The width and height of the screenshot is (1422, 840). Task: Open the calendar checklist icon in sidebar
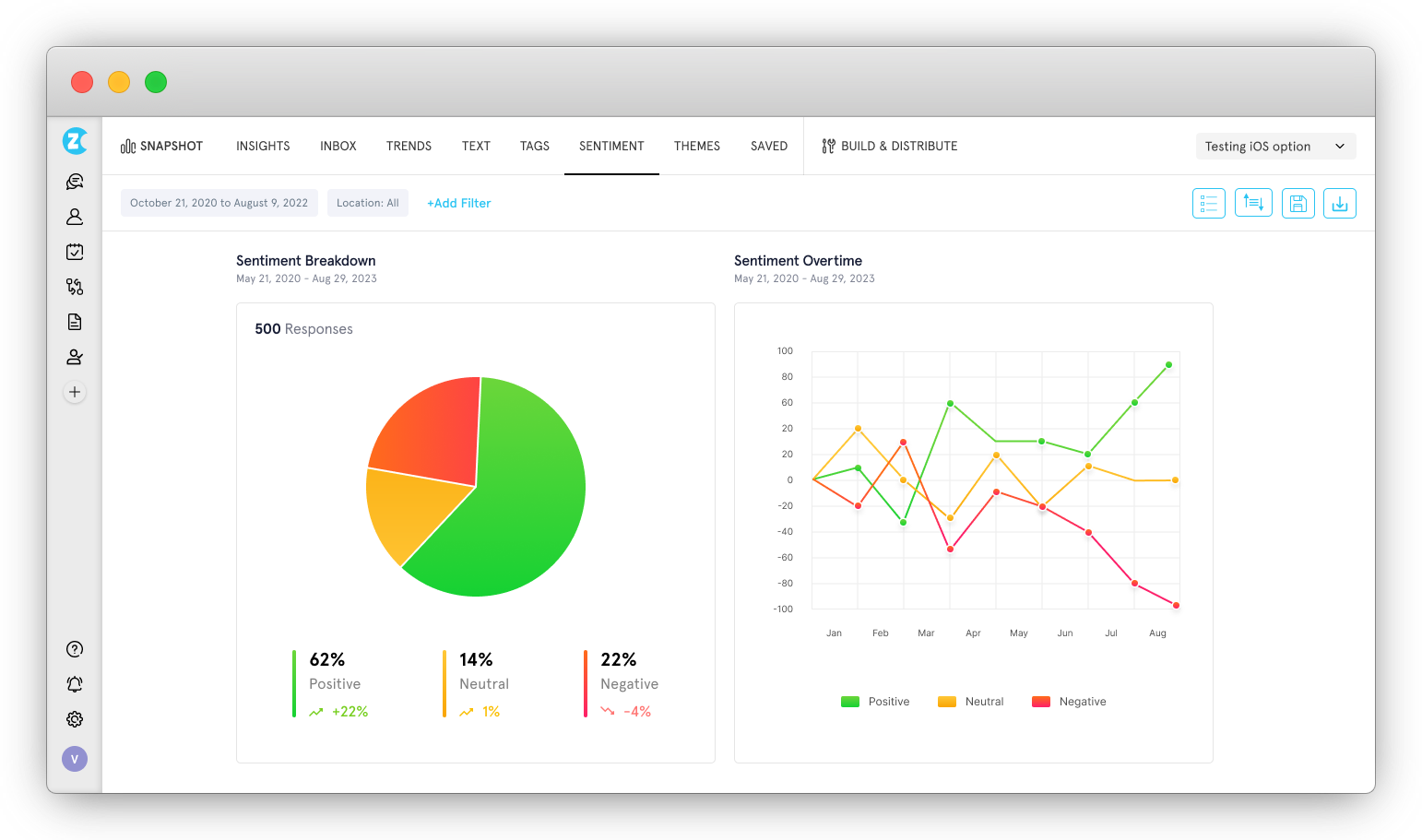point(75,251)
